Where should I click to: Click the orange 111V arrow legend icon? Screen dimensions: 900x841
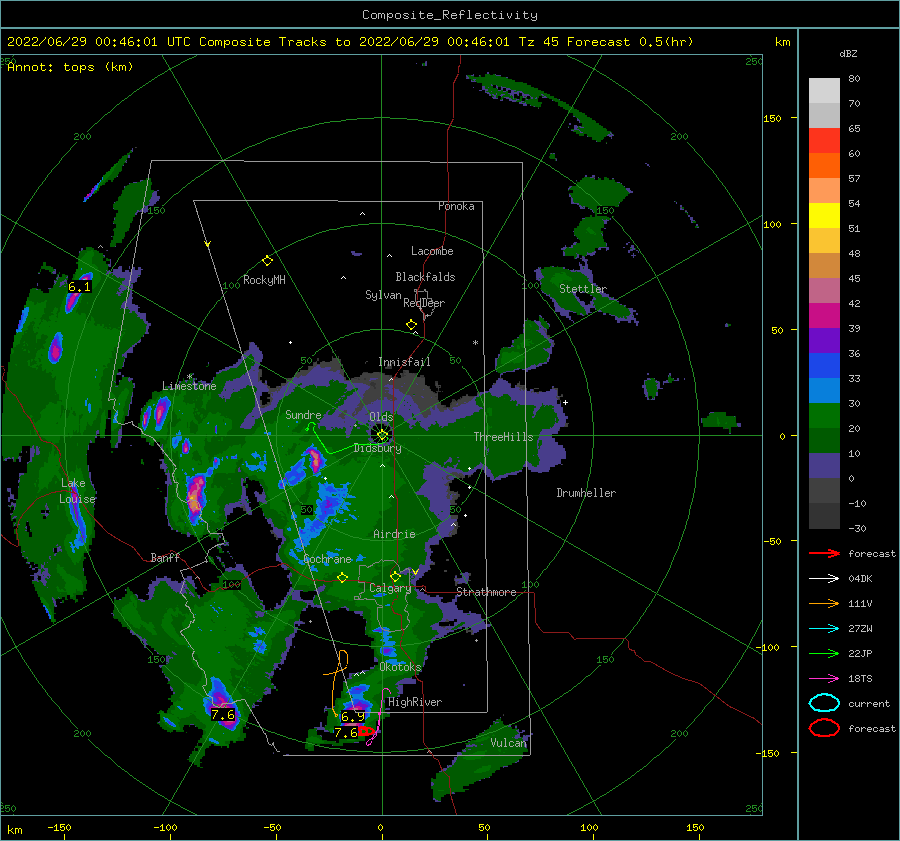pyautogui.click(x=825, y=603)
